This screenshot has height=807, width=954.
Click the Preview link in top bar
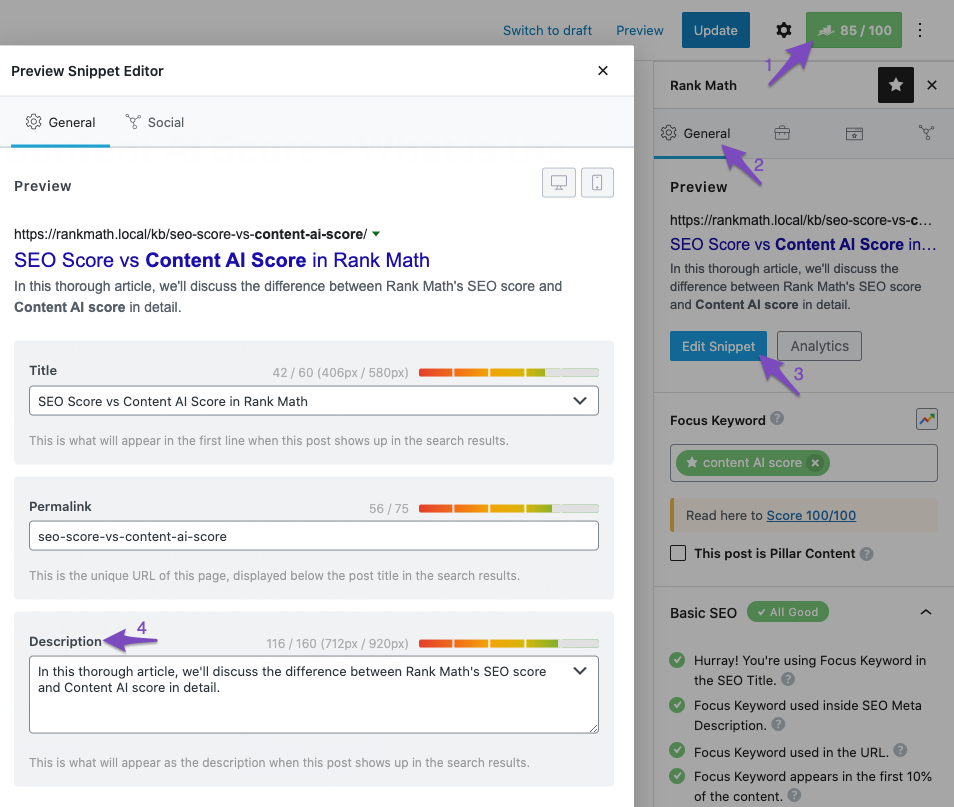tap(639, 30)
